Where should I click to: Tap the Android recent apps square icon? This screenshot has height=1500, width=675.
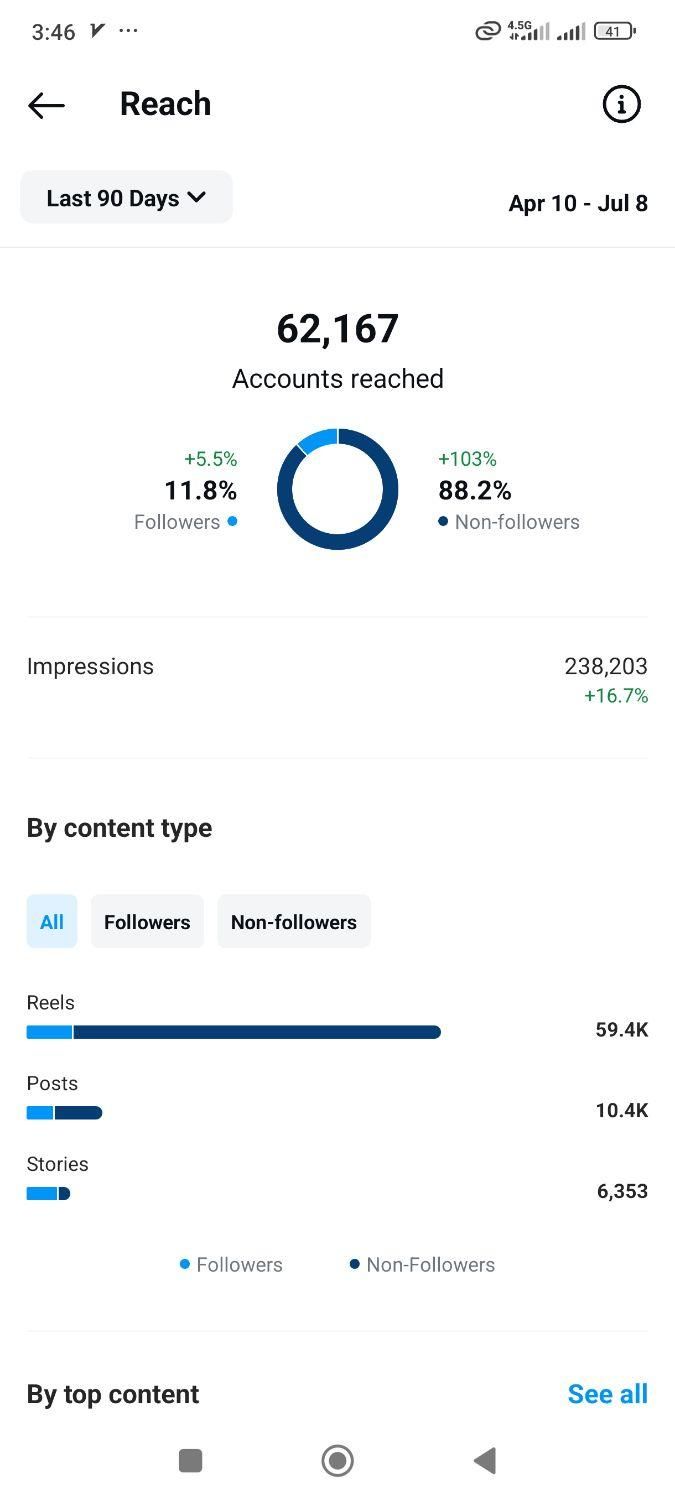[190, 1461]
